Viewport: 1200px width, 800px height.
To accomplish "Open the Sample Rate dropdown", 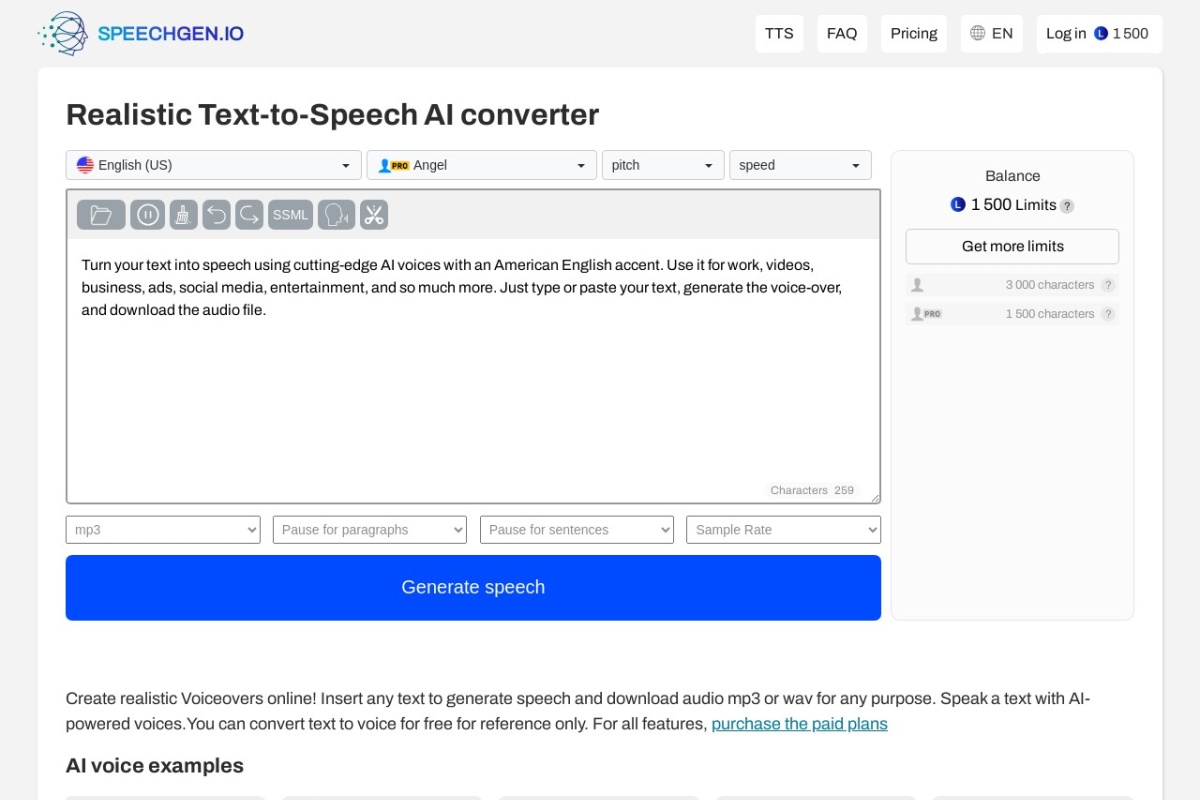I will pos(783,529).
